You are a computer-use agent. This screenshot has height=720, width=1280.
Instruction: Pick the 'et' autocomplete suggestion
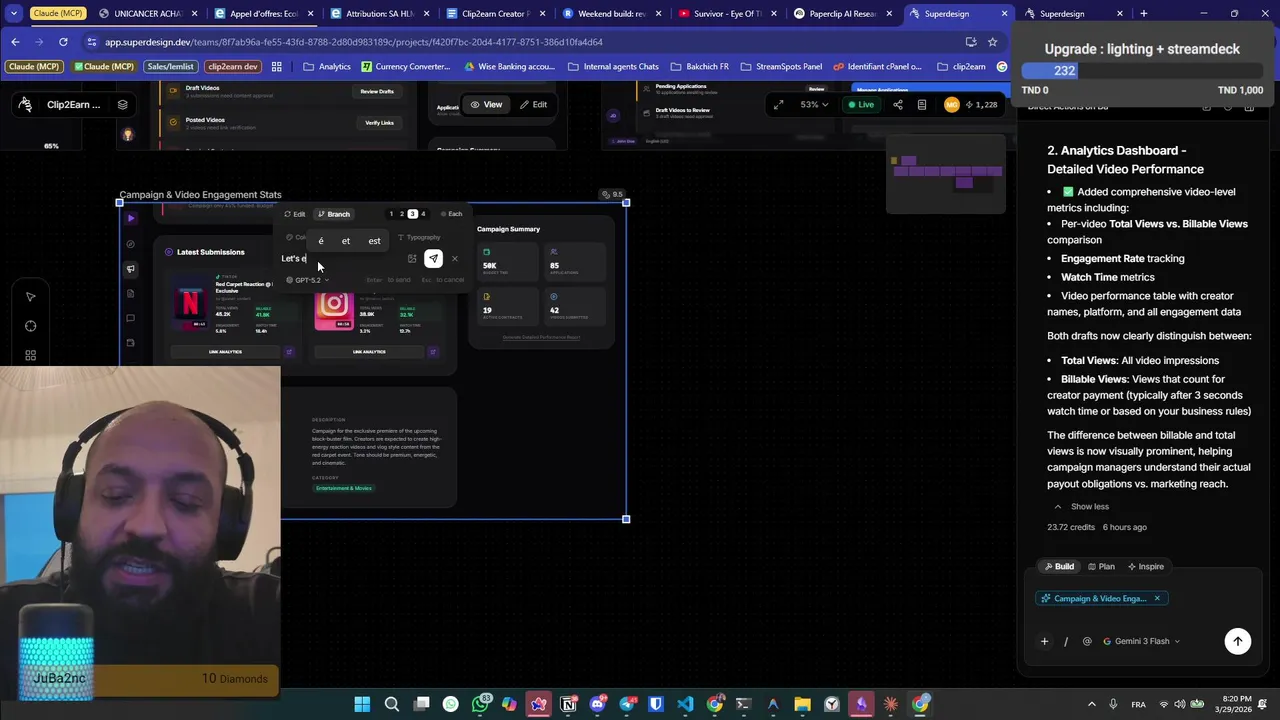click(346, 240)
